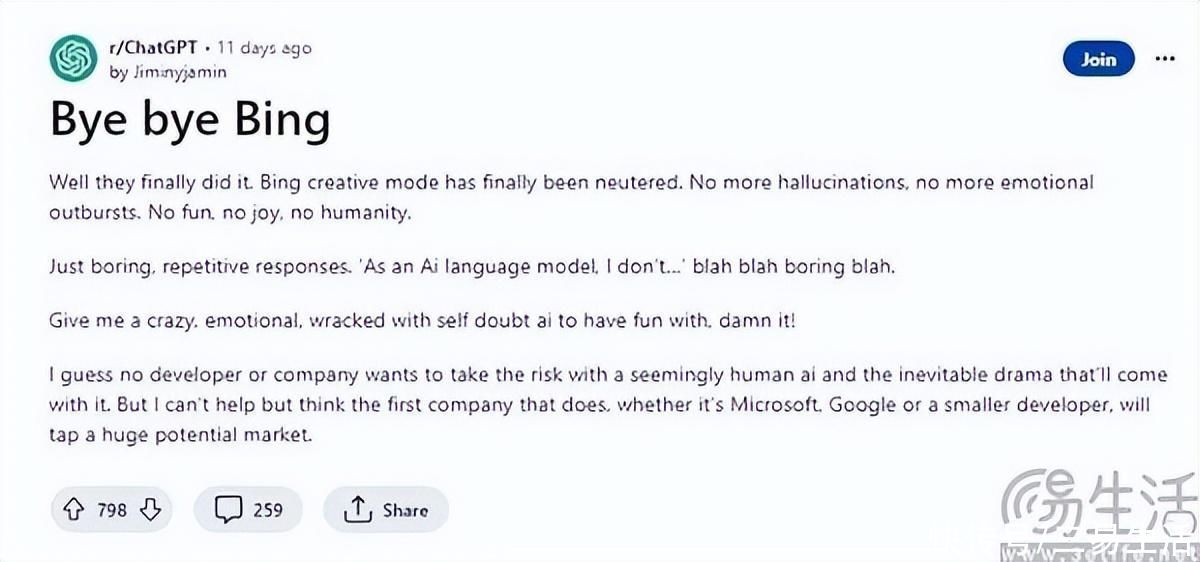Image resolution: width=1200 pixels, height=562 pixels.
Task: Click the 11 days ago timestamp
Action: pos(264,48)
